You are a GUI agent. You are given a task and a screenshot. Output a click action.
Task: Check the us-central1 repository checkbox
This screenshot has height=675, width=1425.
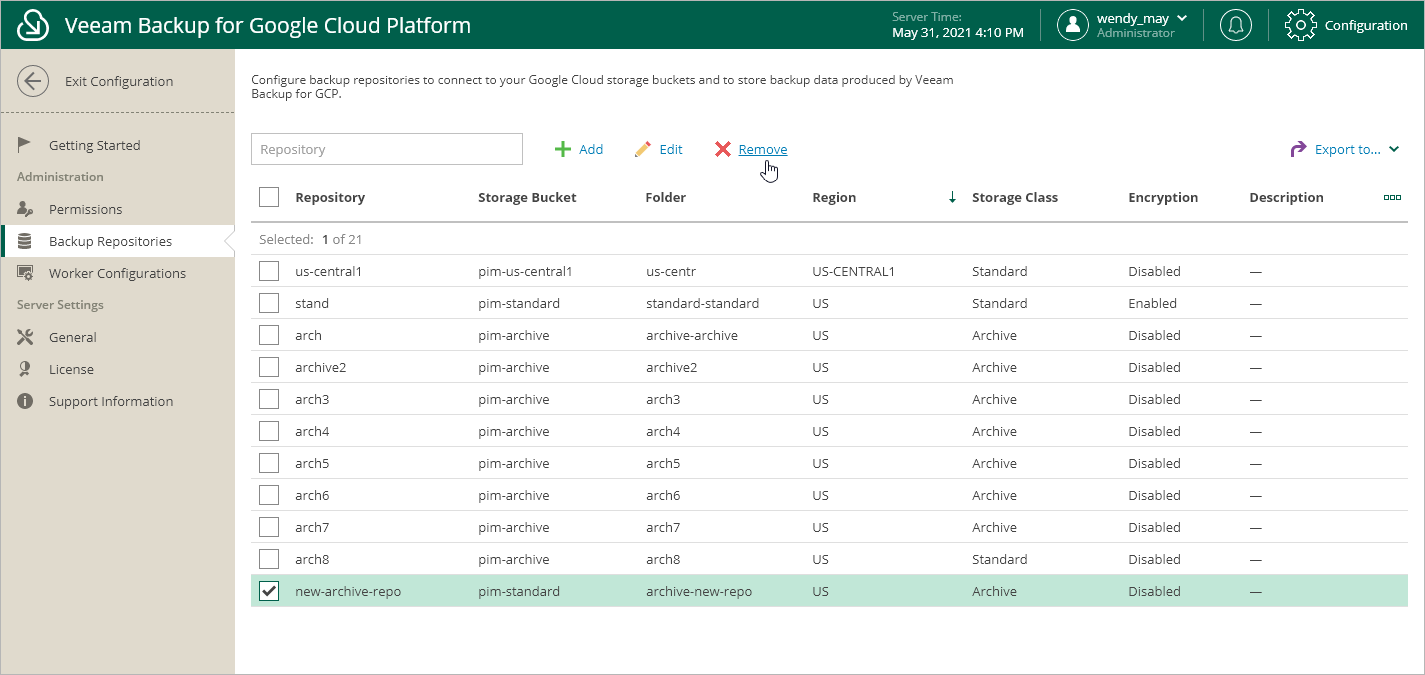(x=269, y=271)
